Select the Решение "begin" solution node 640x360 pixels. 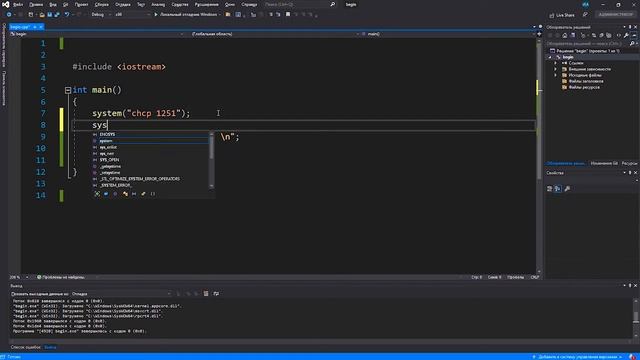[x=588, y=51]
